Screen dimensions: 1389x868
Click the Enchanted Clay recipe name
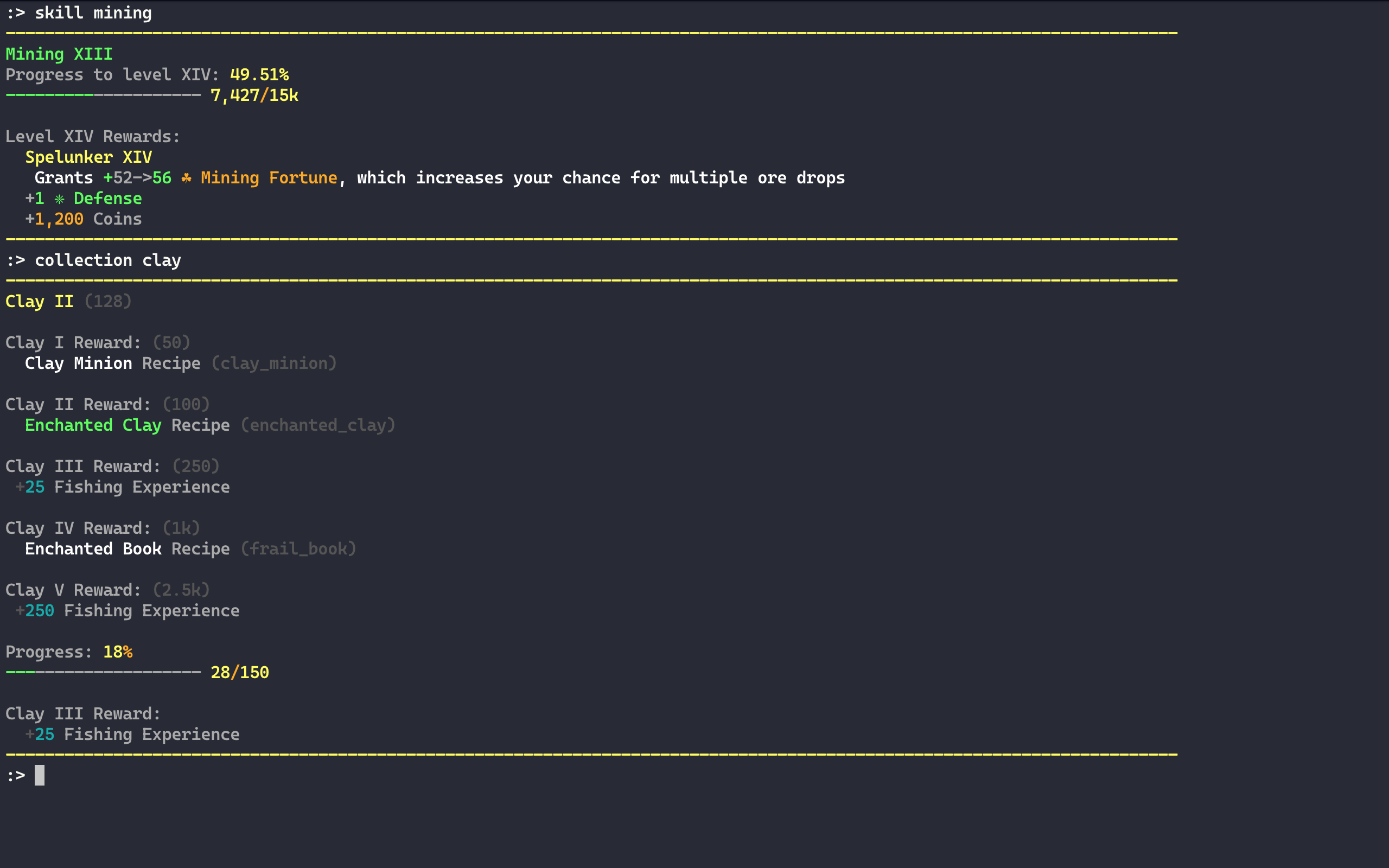coord(93,425)
